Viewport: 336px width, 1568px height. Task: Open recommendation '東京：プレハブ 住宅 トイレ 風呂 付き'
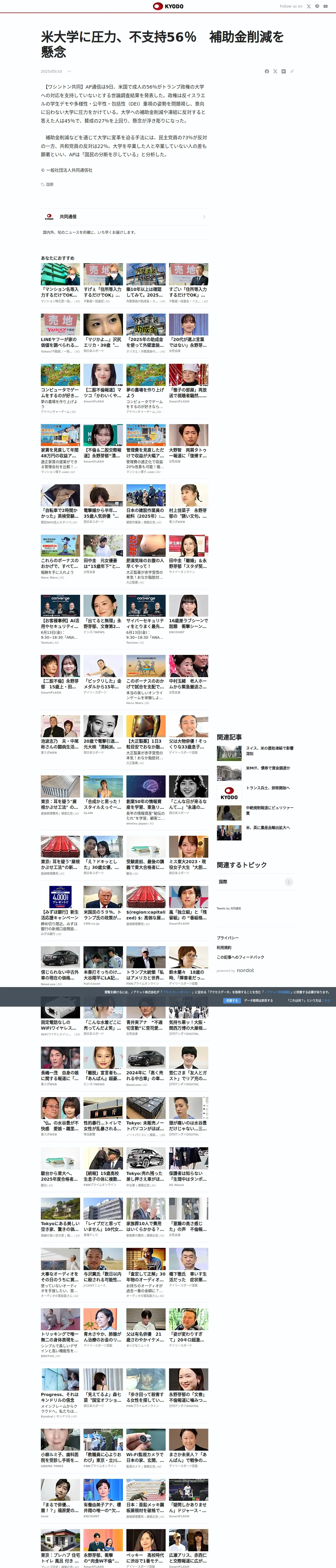click(x=60, y=1548)
